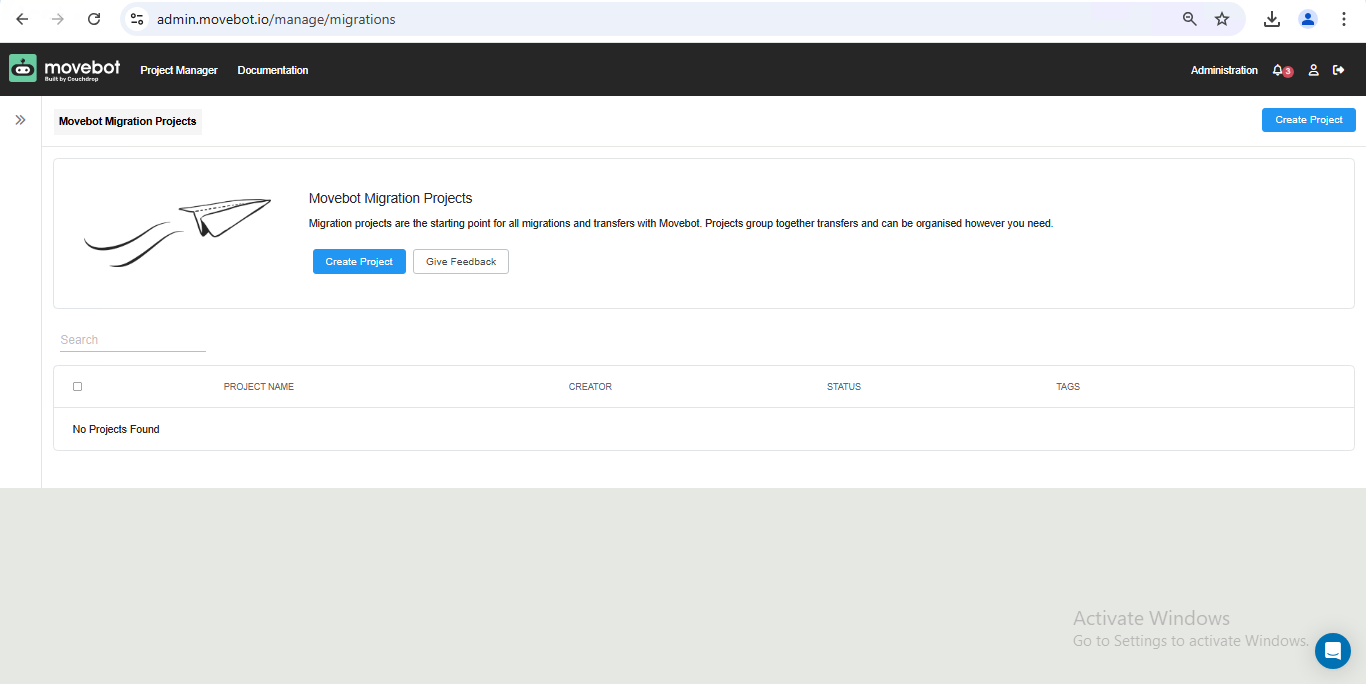Click the 'No Projects Found' text

(x=116, y=429)
